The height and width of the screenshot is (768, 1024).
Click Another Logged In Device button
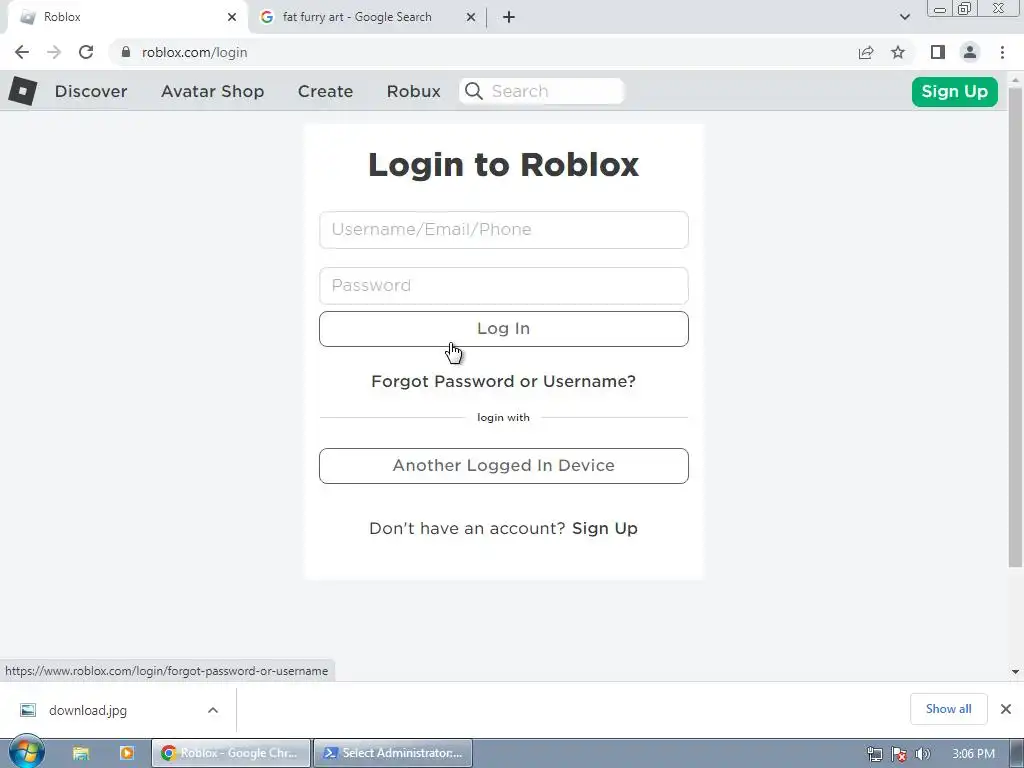pos(504,466)
